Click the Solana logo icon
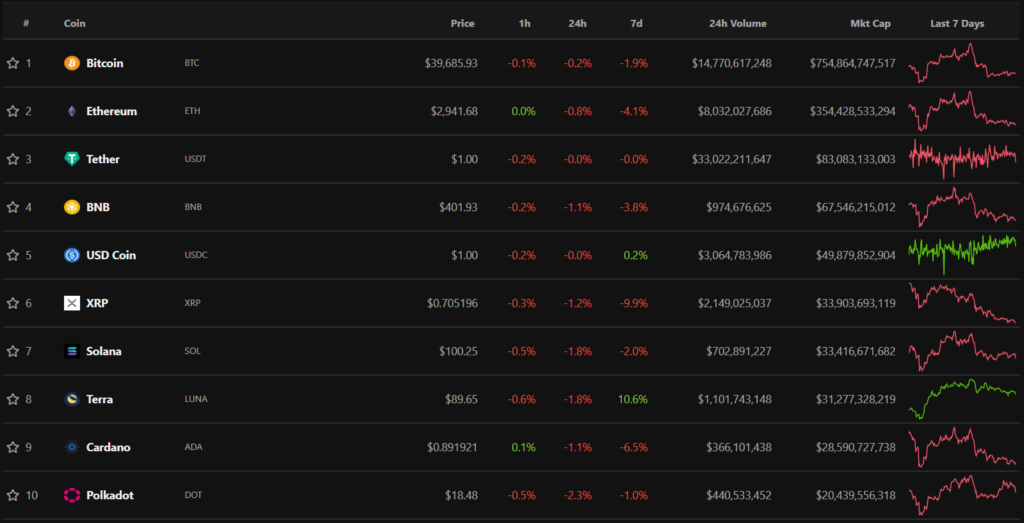 [x=72, y=351]
